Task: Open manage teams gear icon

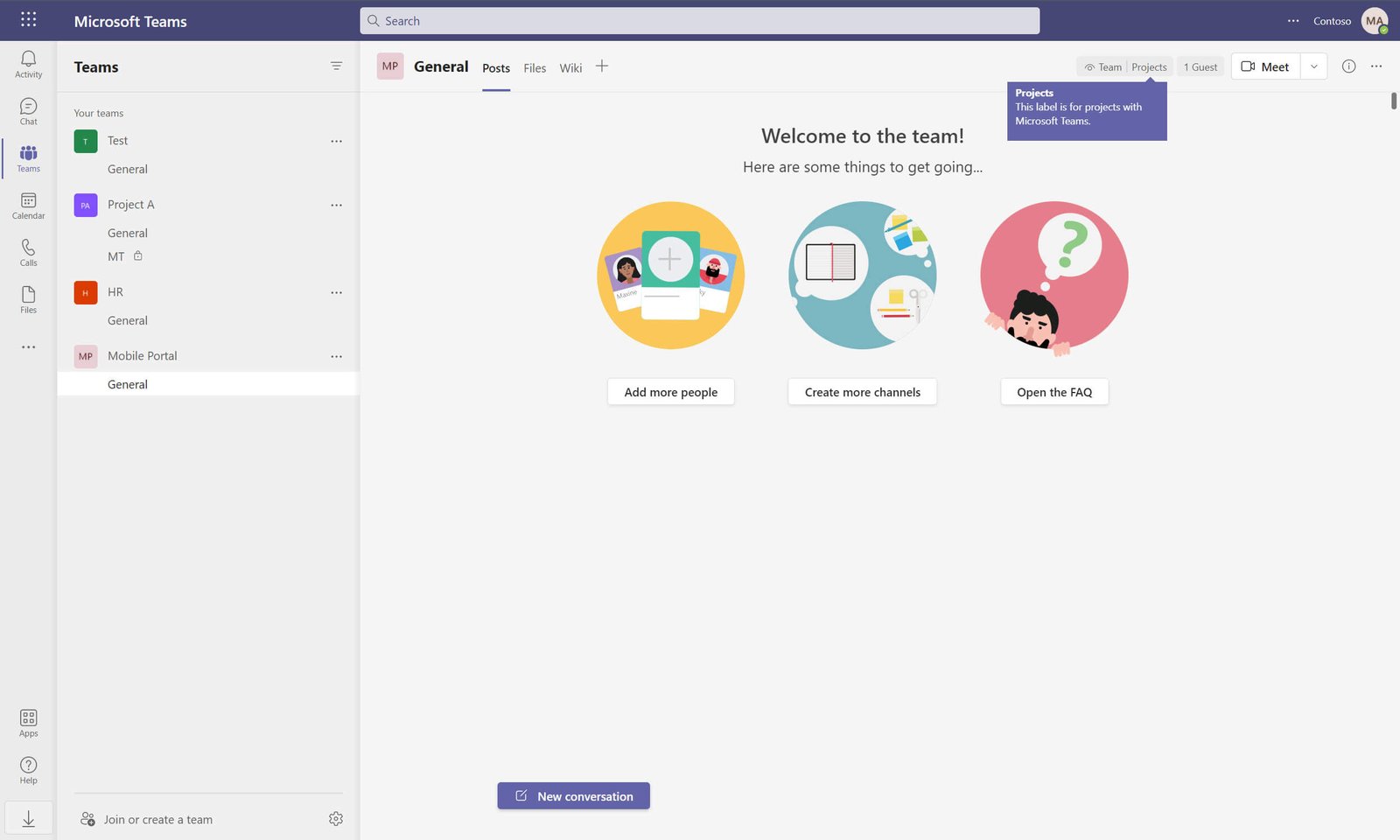Action: coord(336,819)
